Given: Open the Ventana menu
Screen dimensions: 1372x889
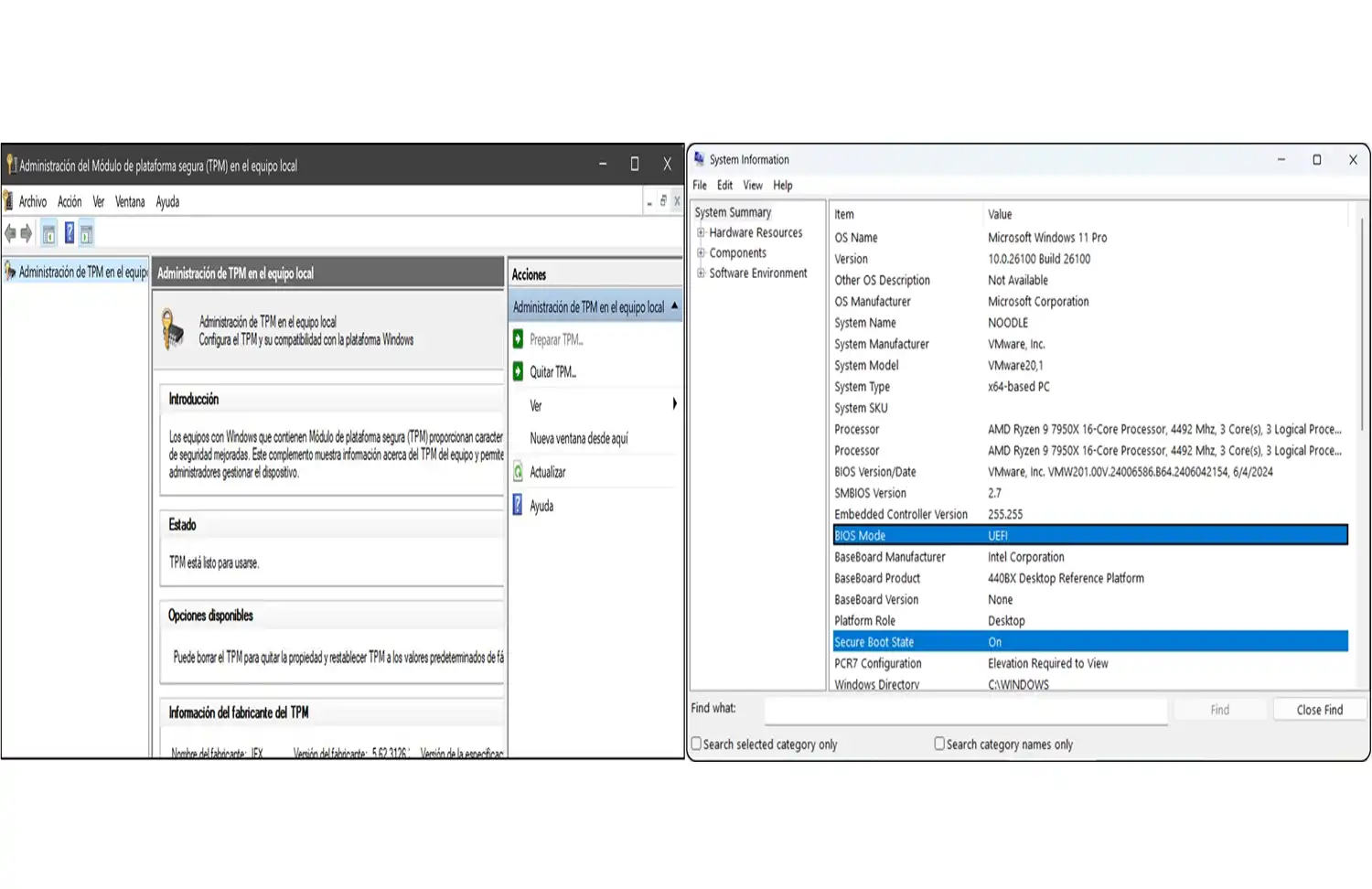Looking at the screenshot, I should click(x=130, y=202).
